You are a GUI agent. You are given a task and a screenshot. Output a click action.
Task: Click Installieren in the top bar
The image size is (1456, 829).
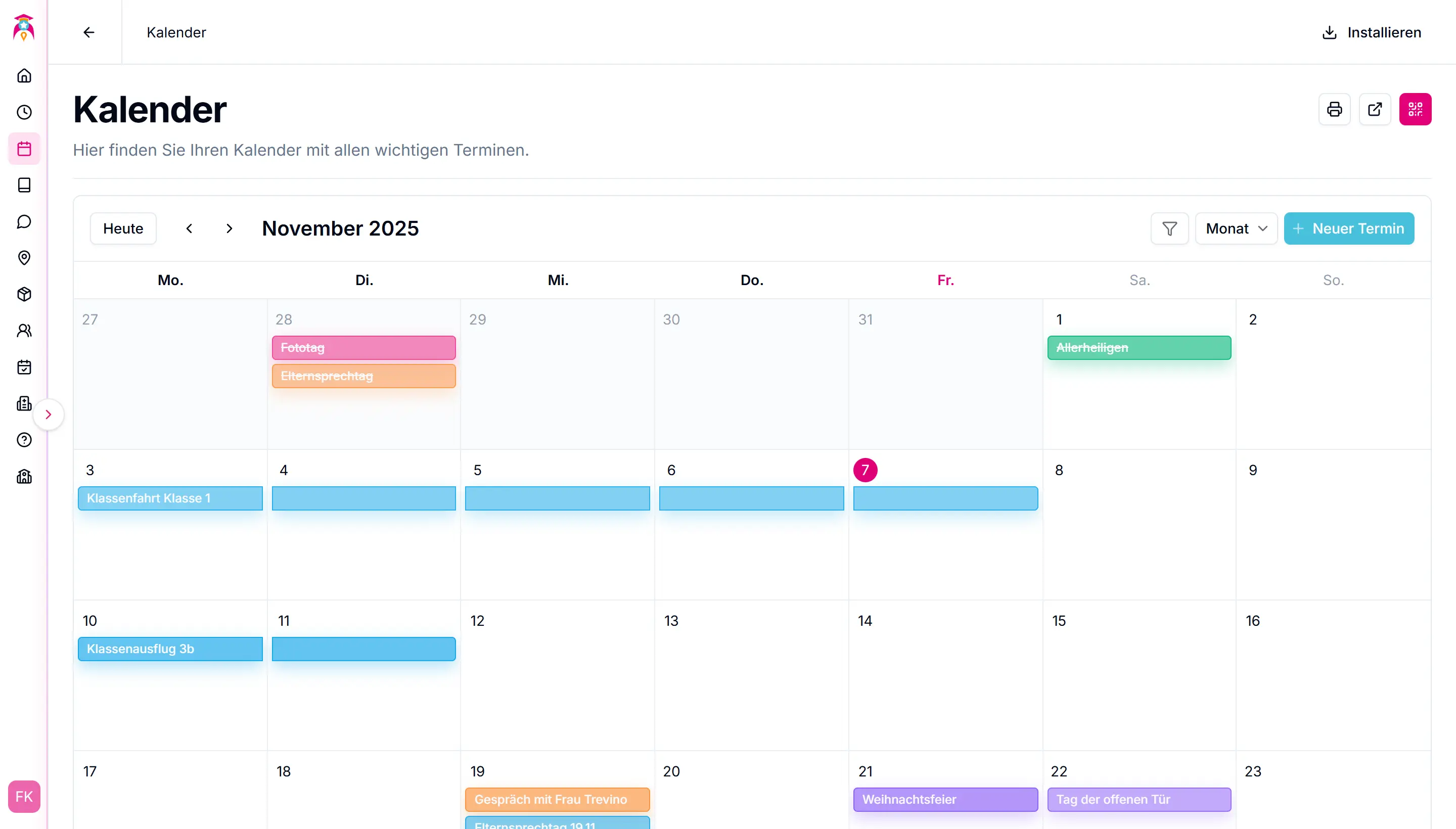(x=1371, y=32)
